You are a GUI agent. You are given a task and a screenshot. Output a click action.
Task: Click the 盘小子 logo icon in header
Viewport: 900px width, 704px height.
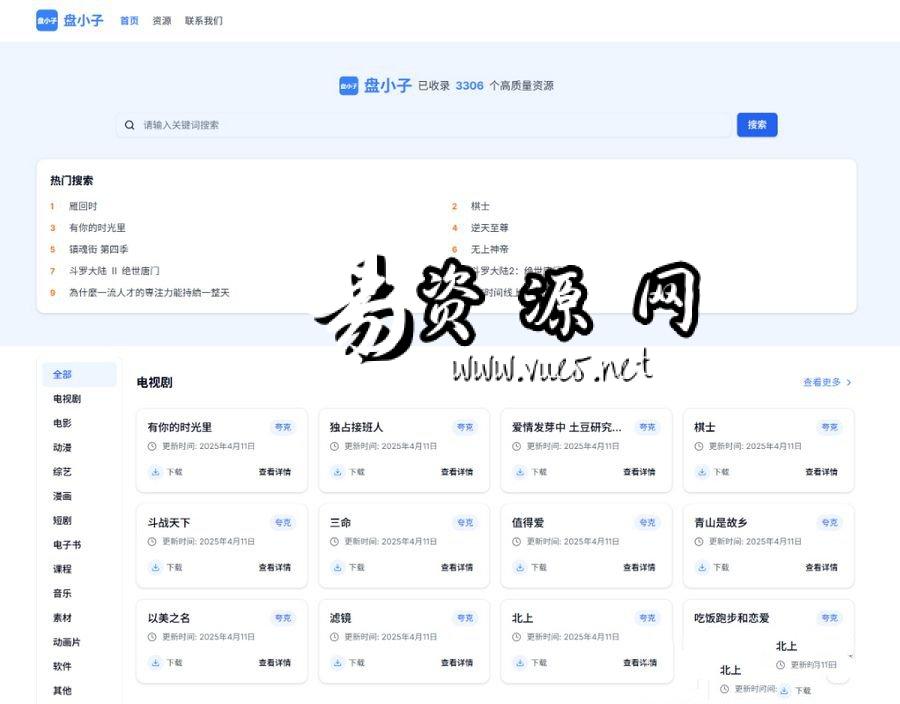coord(47,21)
